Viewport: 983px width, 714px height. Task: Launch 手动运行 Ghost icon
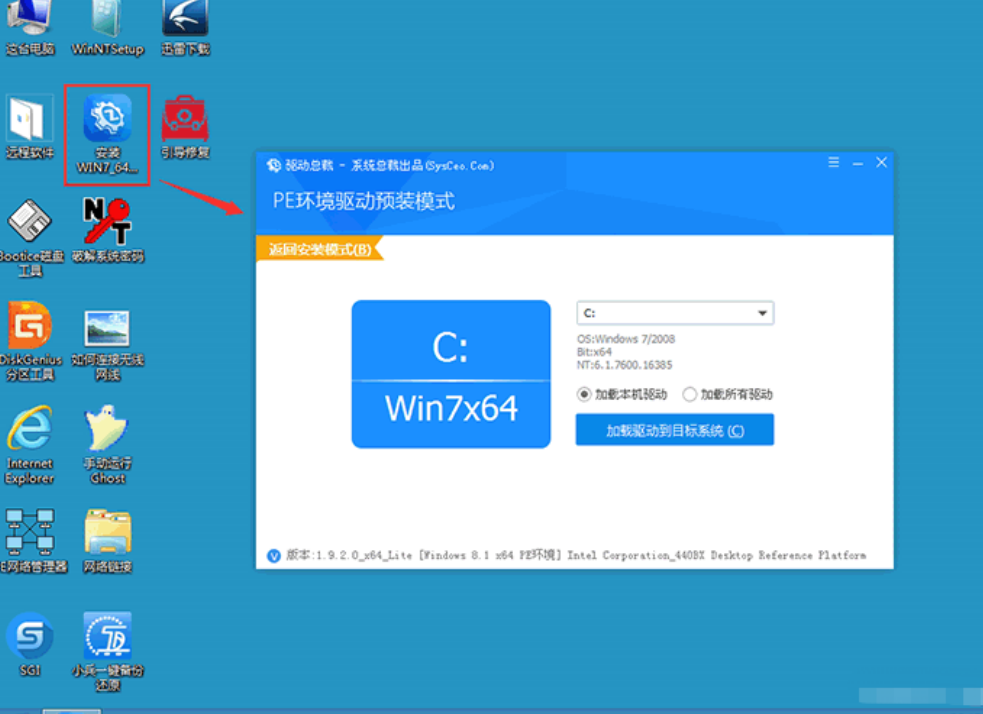click(107, 432)
